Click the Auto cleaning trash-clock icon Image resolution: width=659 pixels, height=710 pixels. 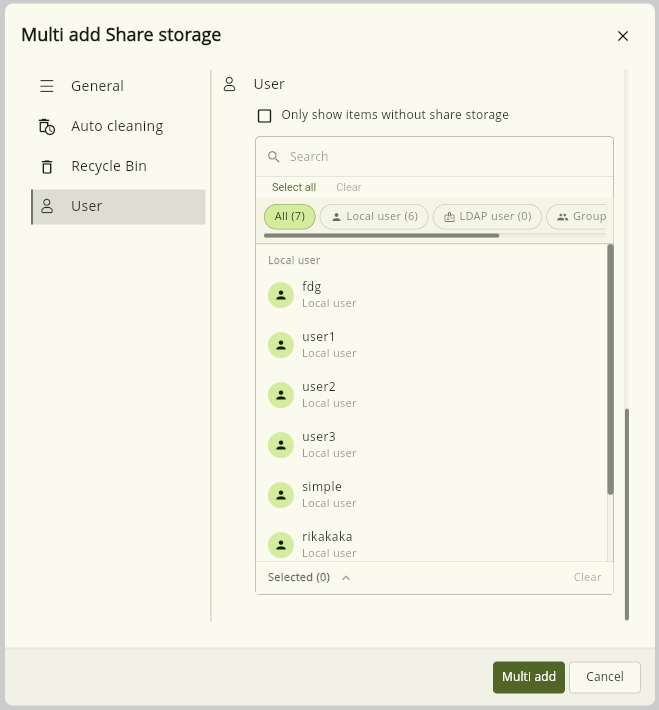pyautogui.click(x=47, y=126)
